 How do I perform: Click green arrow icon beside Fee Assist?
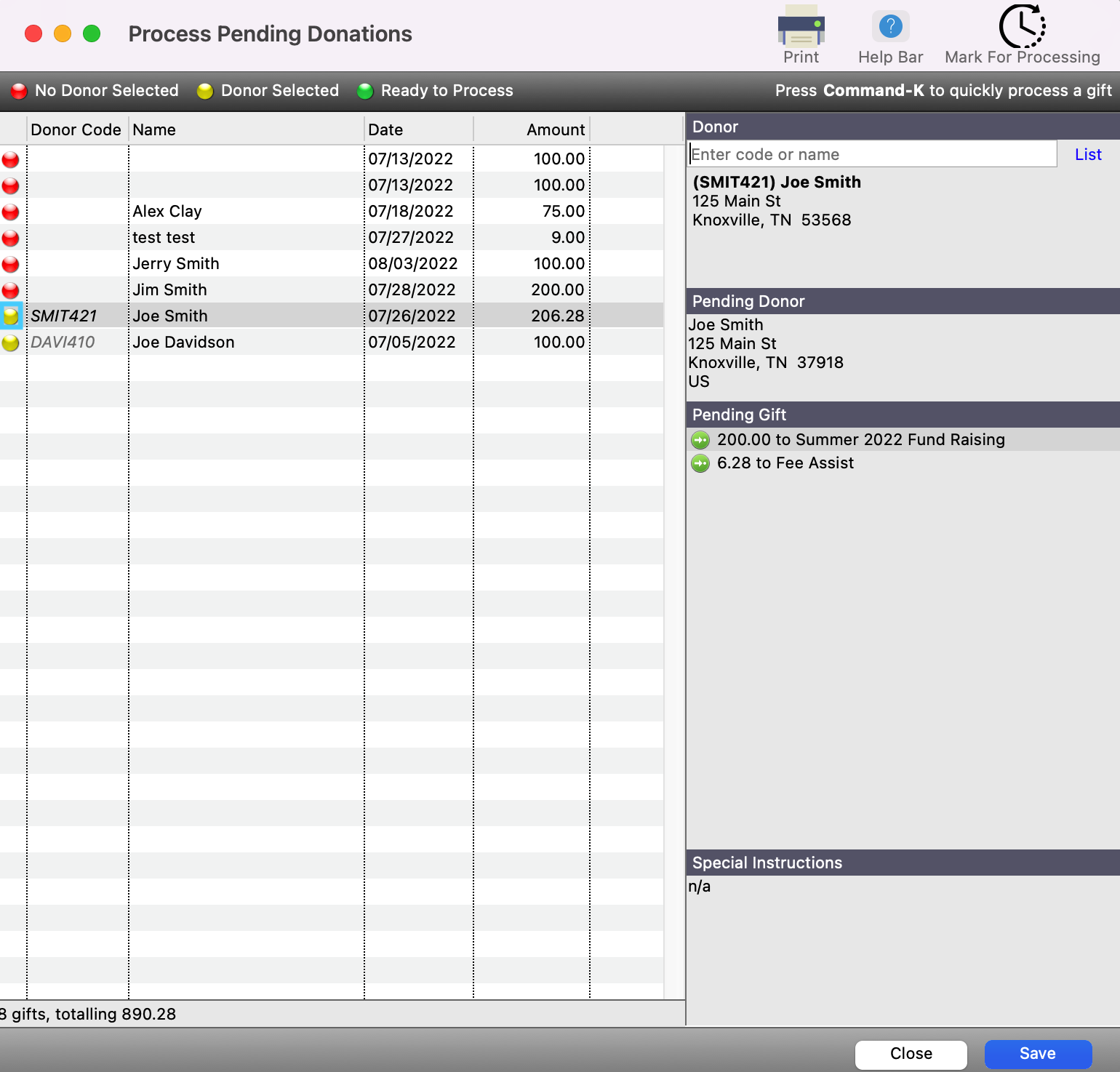[700, 463]
